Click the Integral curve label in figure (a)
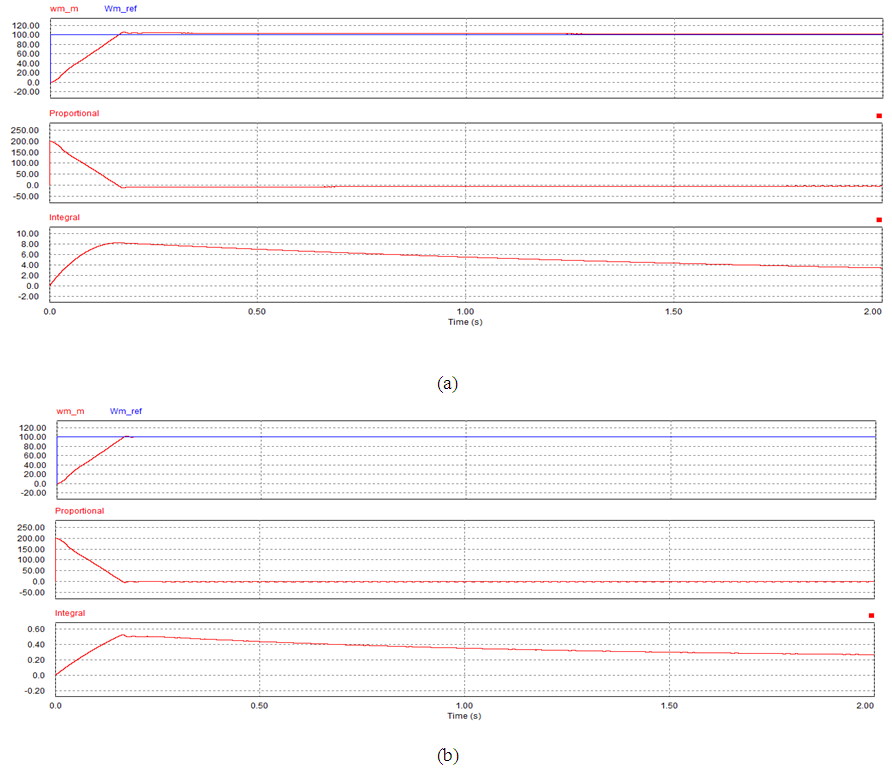Image resolution: width=892 pixels, height=770 pixels. point(64,217)
